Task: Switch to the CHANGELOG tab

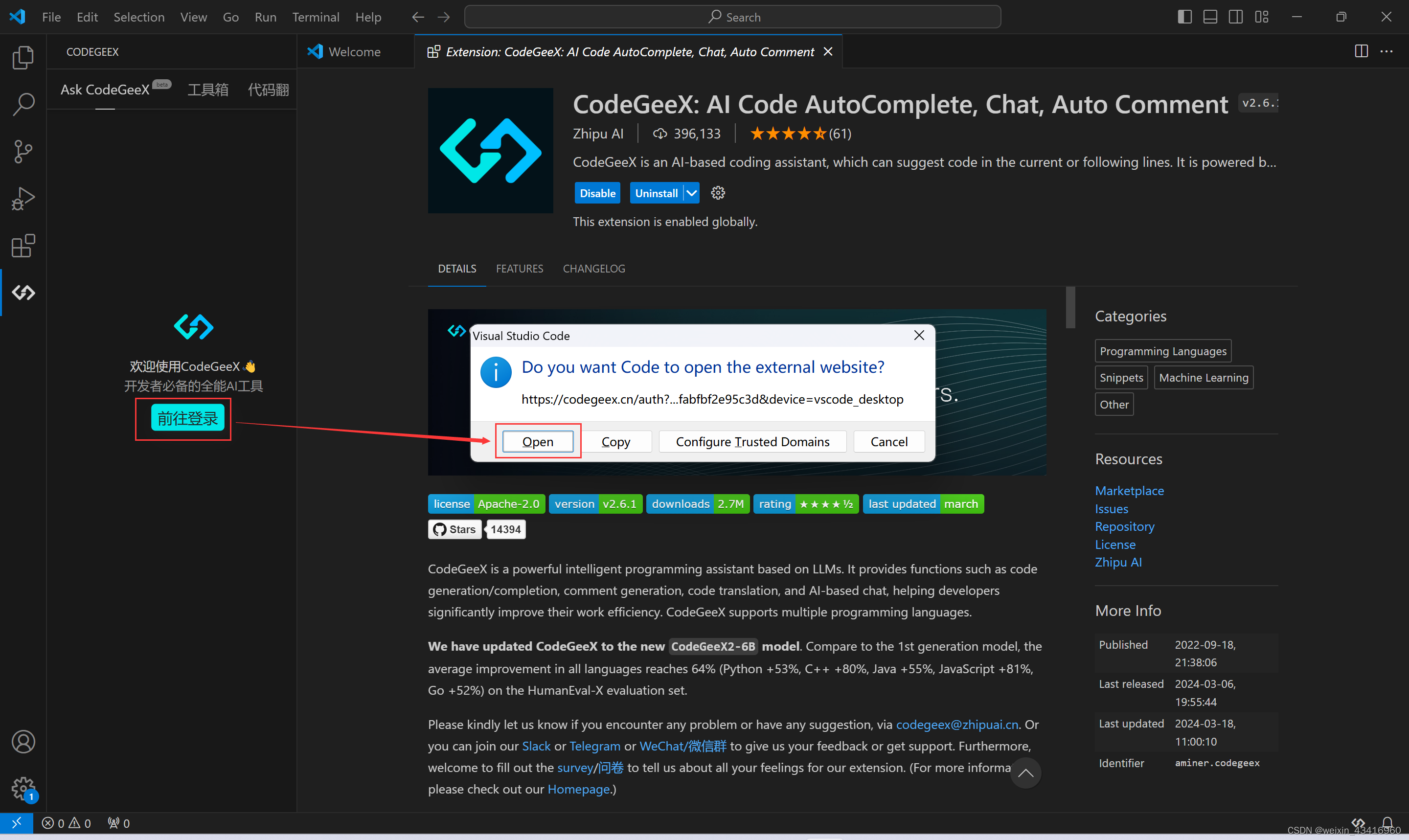Action: click(593, 268)
